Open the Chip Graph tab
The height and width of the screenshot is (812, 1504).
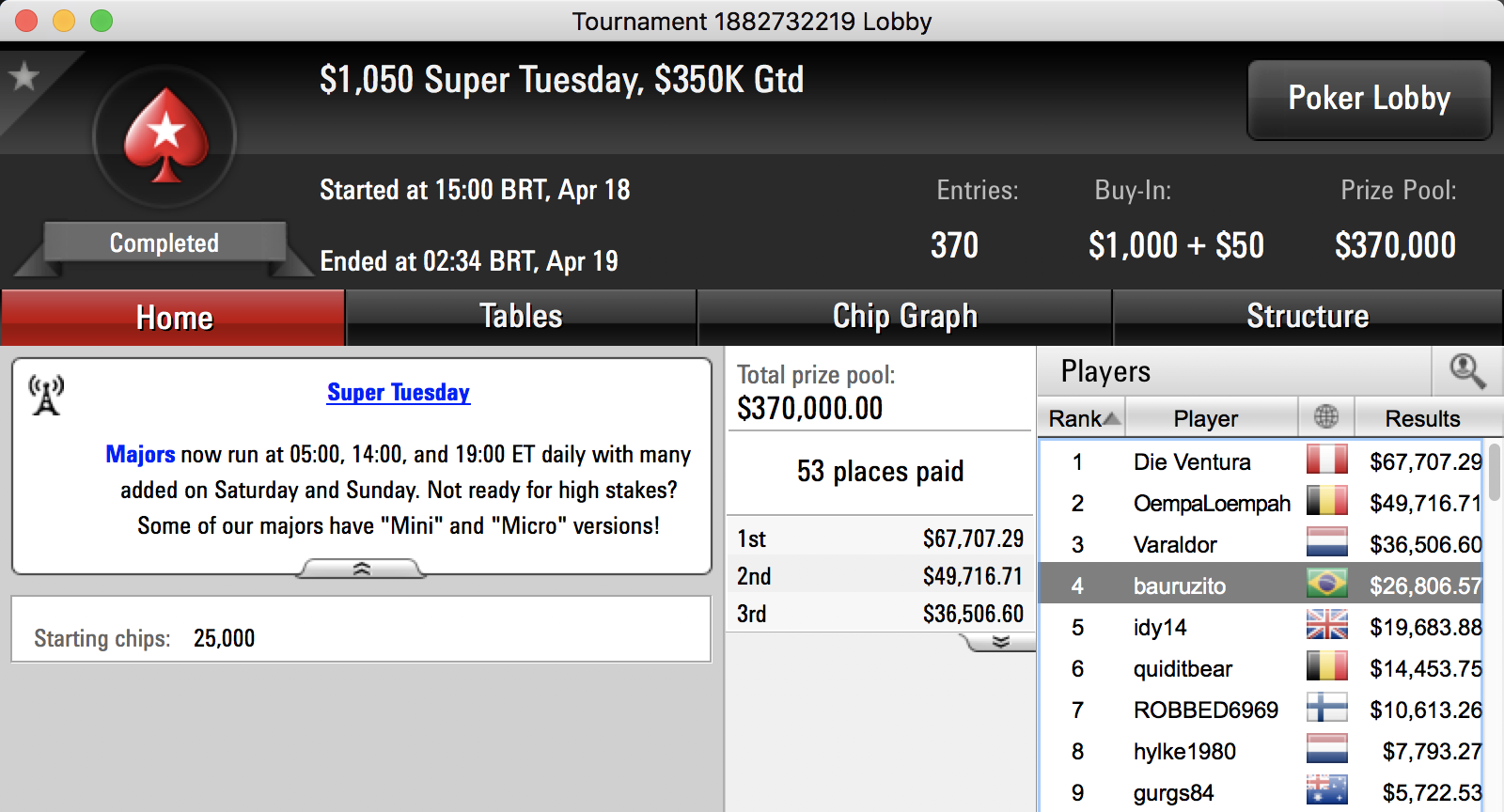[x=904, y=317]
